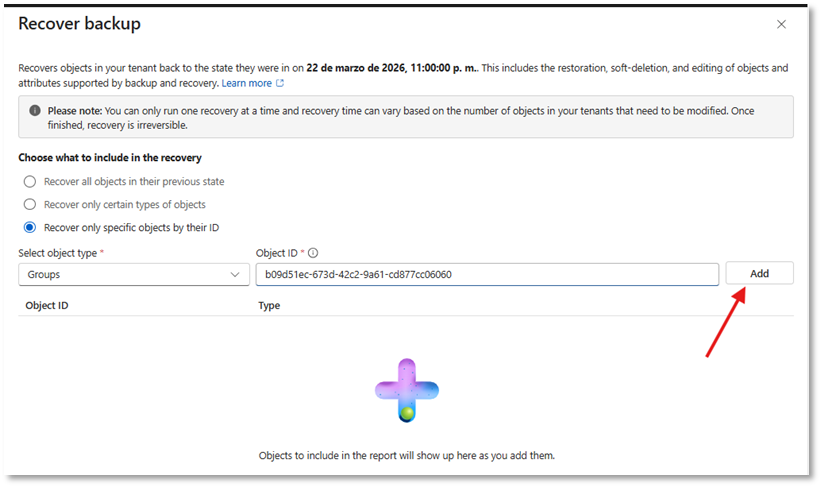Select Recover only specific objects by their ID
The image size is (822, 488).
30,228
